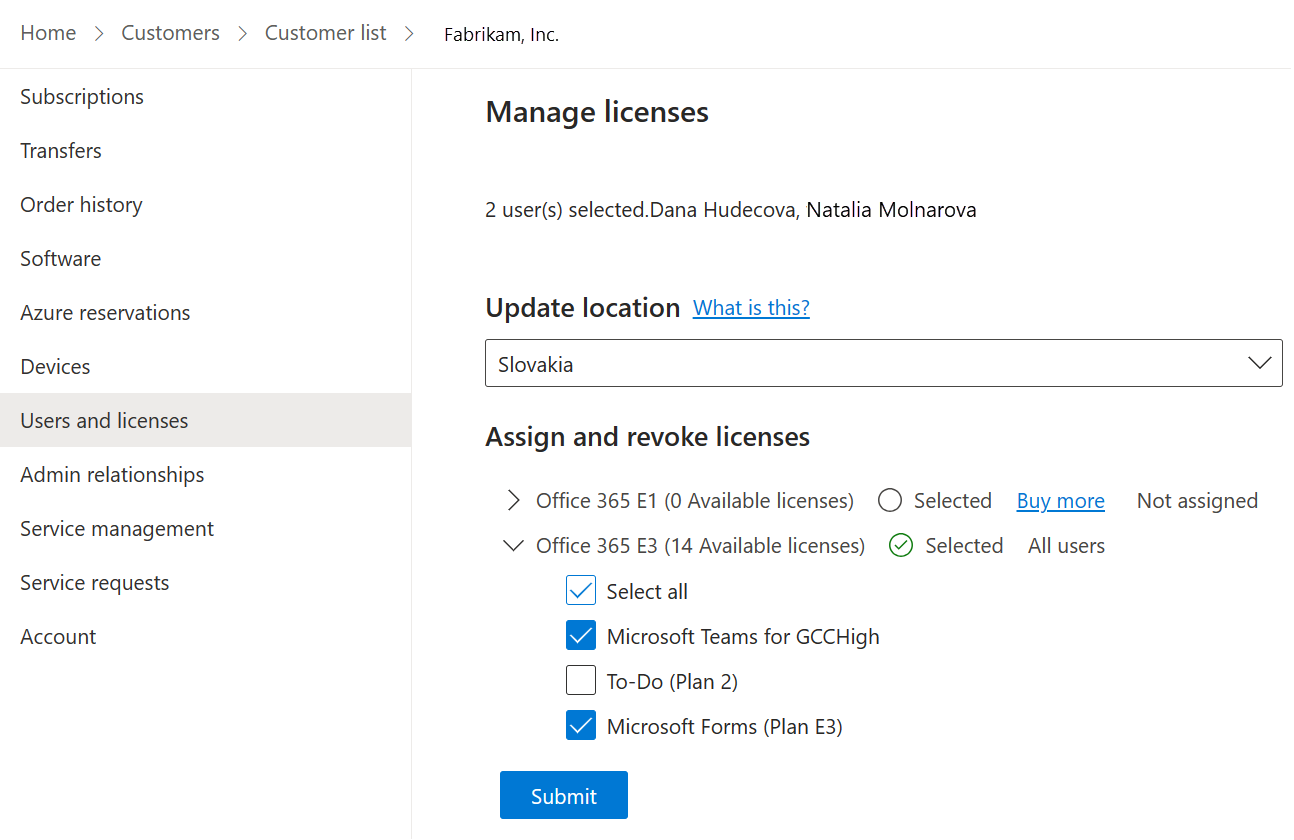Go to Customers via the breadcrumb
This screenshot has height=840, width=1294.
[x=170, y=32]
